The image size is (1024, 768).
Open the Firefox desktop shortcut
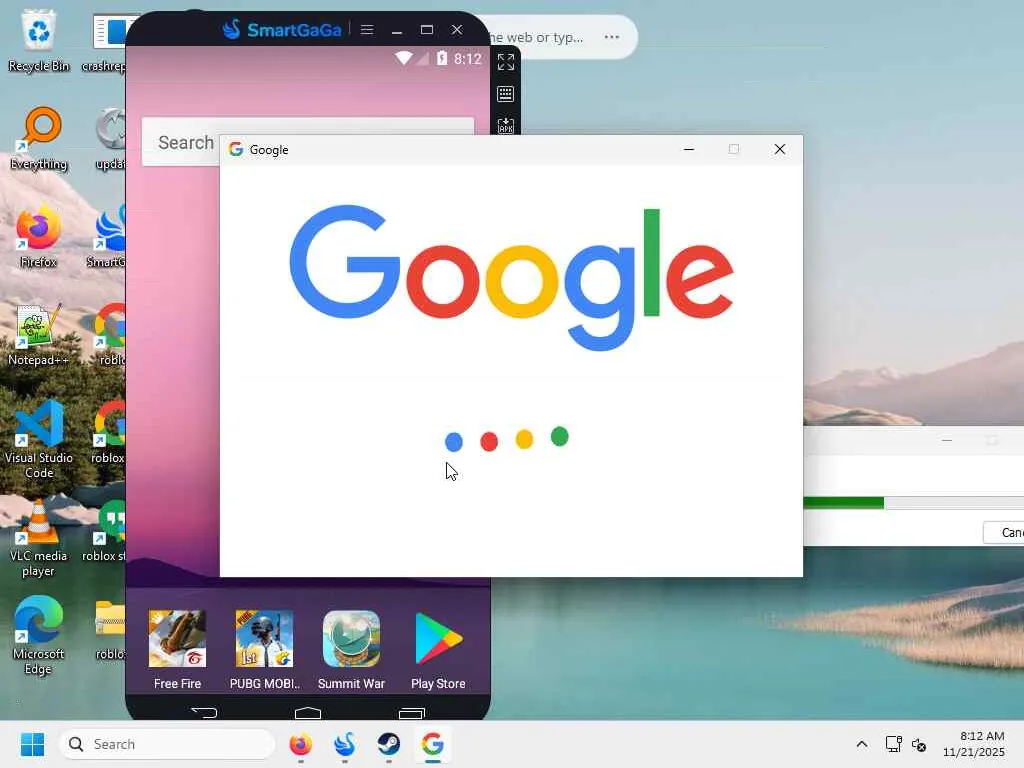39,236
